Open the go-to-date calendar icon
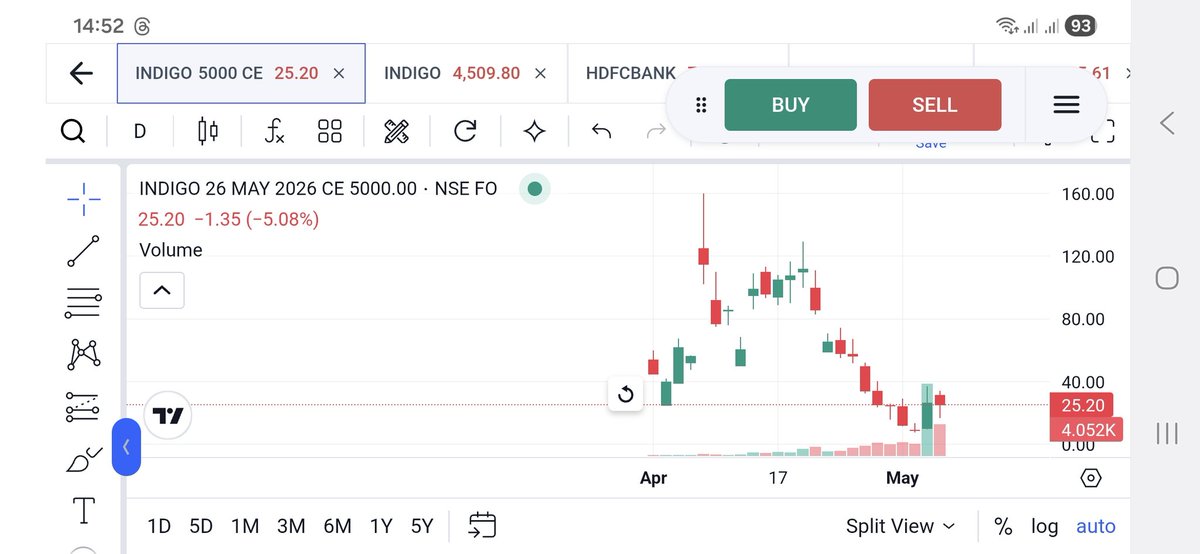The width and height of the screenshot is (1200, 554). (x=482, y=525)
